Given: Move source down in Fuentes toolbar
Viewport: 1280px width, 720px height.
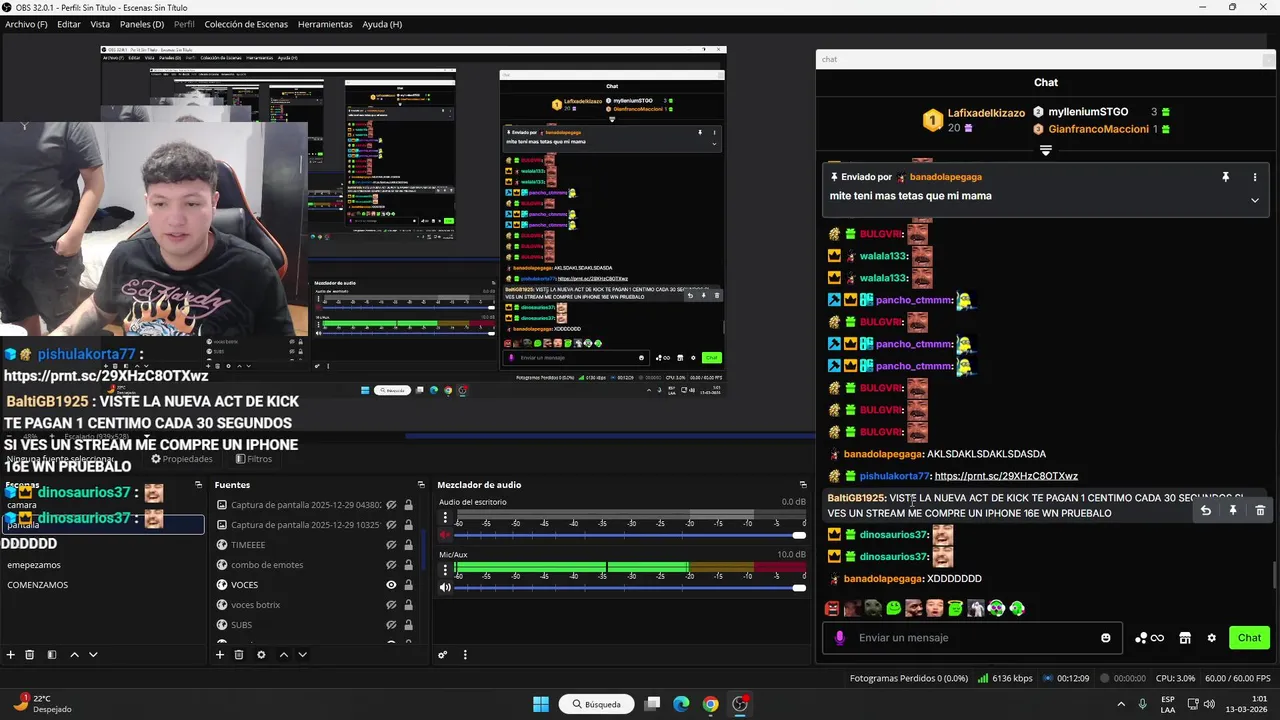Looking at the screenshot, I should click(x=302, y=655).
